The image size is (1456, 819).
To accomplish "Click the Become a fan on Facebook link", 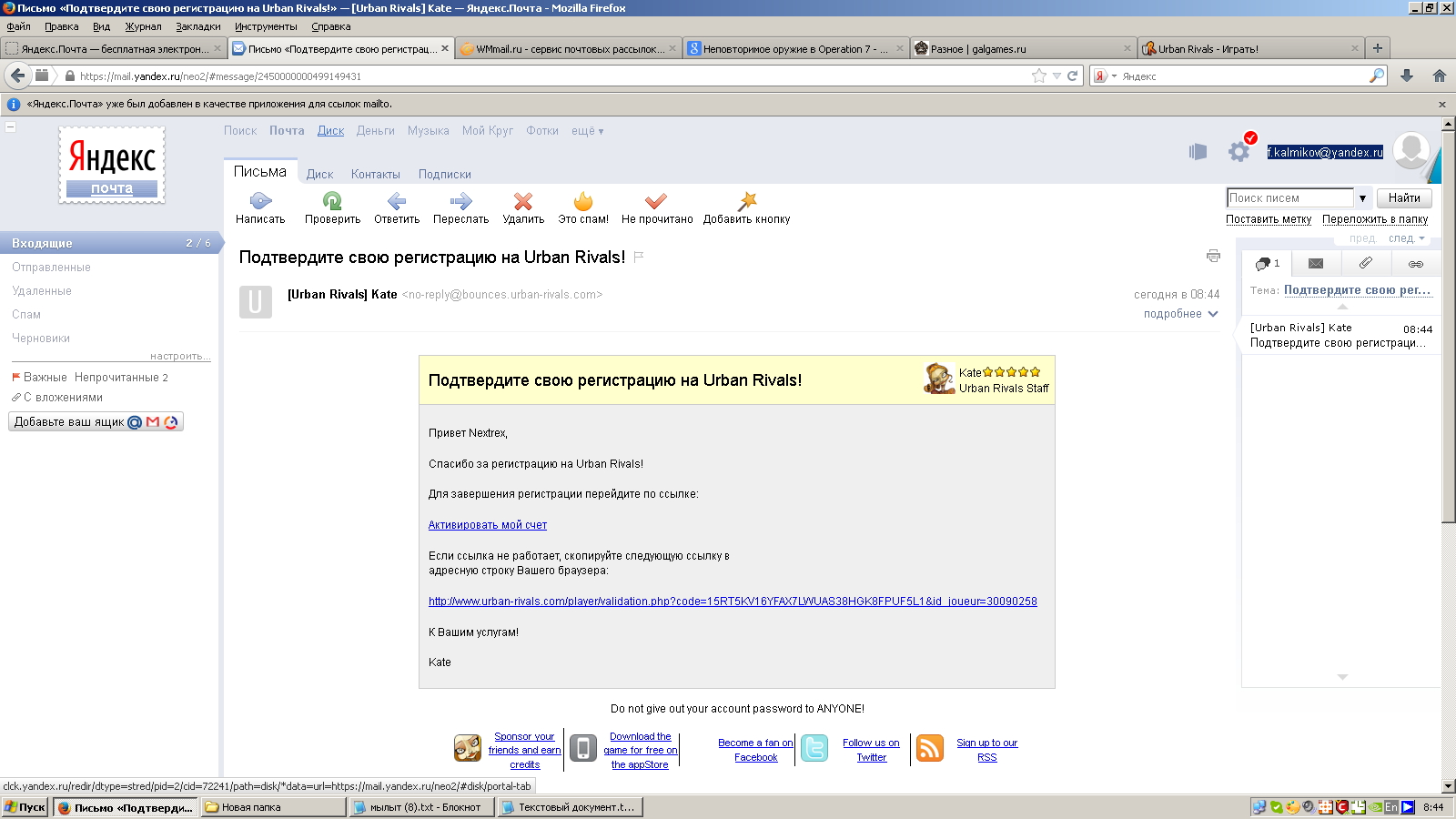I will pos(755,750).
